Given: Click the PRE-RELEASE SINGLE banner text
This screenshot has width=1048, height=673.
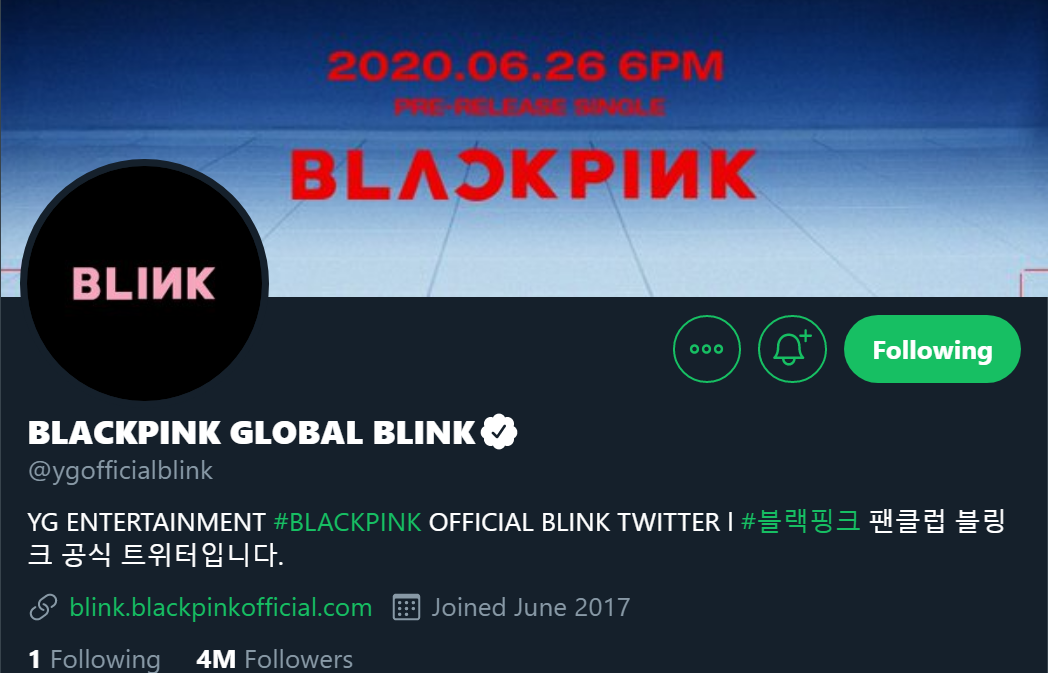Looking at the screenshot, I should pyautogui.click(x=529, y=106).
